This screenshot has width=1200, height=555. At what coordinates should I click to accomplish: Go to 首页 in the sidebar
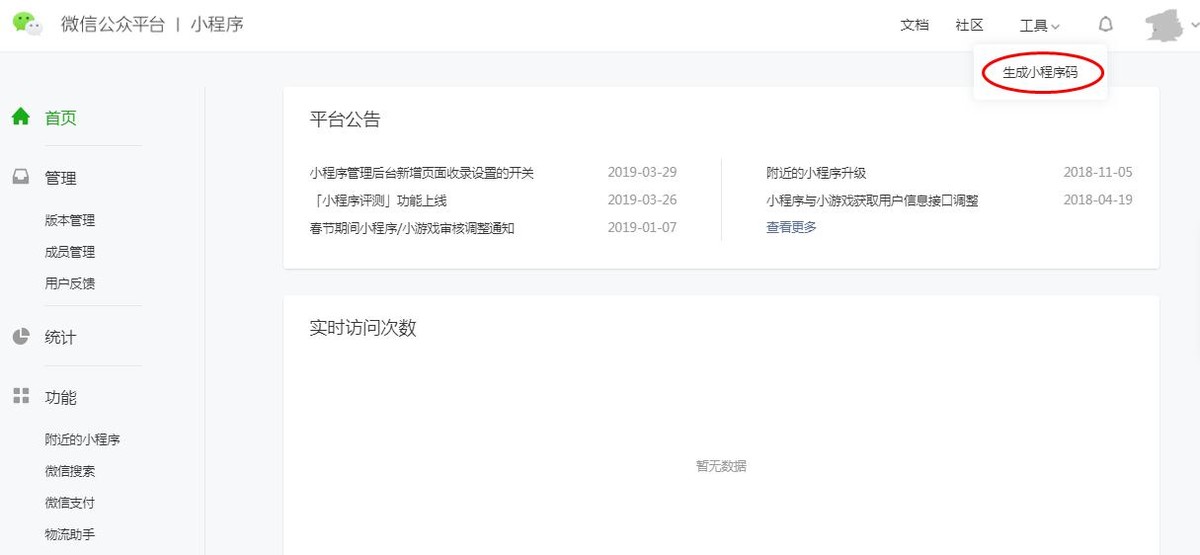pyautogui.click(x=61, y=118)
